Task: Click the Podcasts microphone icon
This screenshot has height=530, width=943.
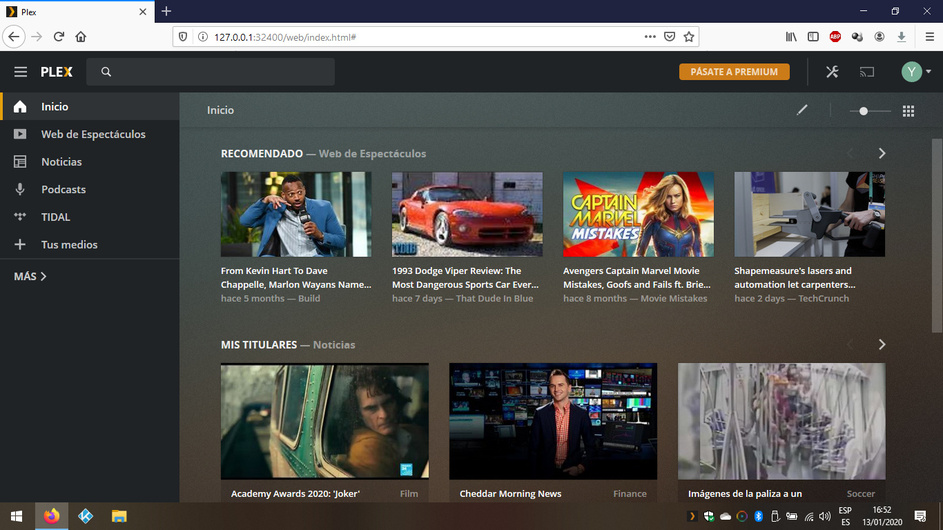Action: tap(20, 189)
